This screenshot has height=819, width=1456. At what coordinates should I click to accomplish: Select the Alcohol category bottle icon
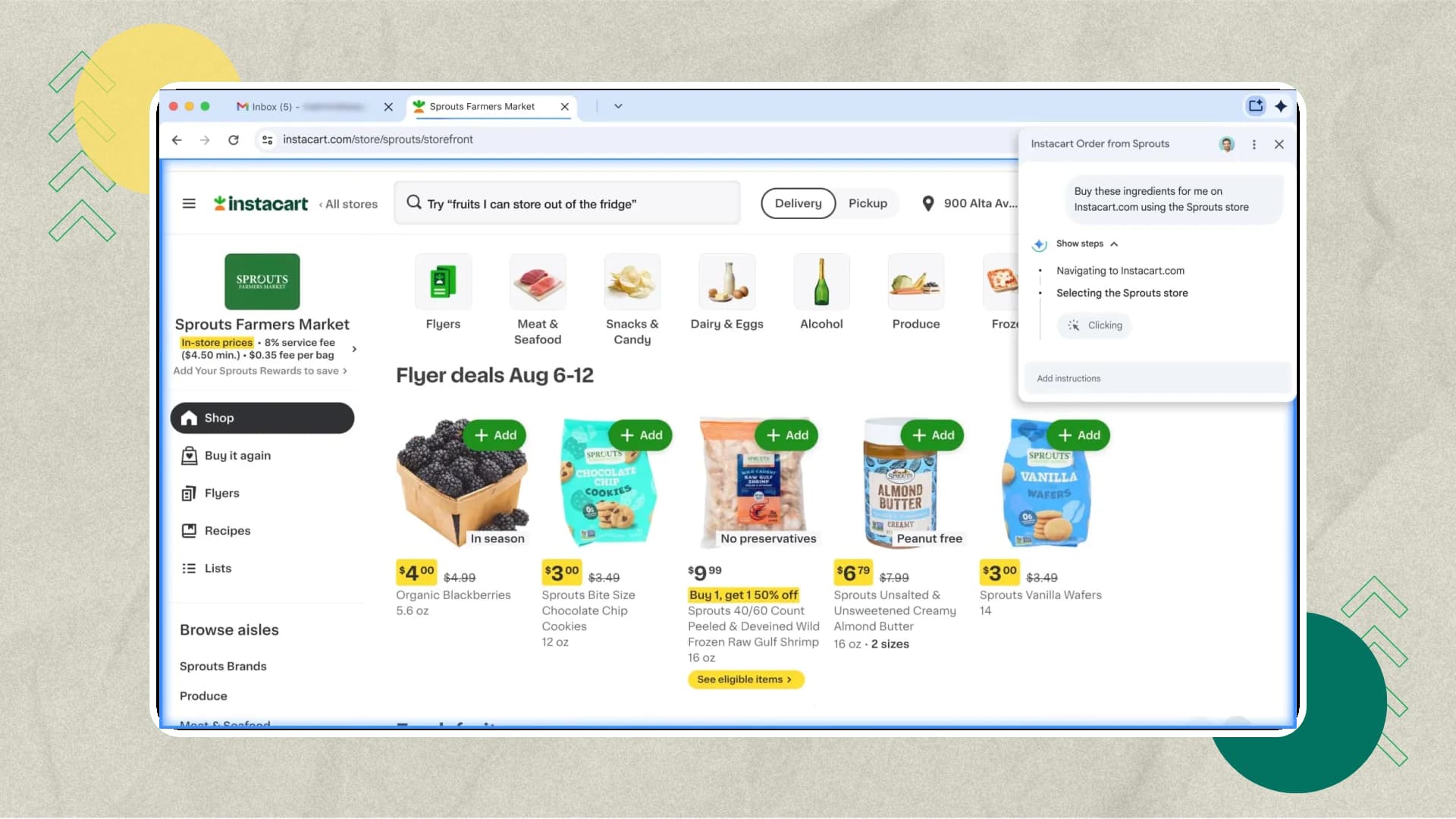point(821,281)
